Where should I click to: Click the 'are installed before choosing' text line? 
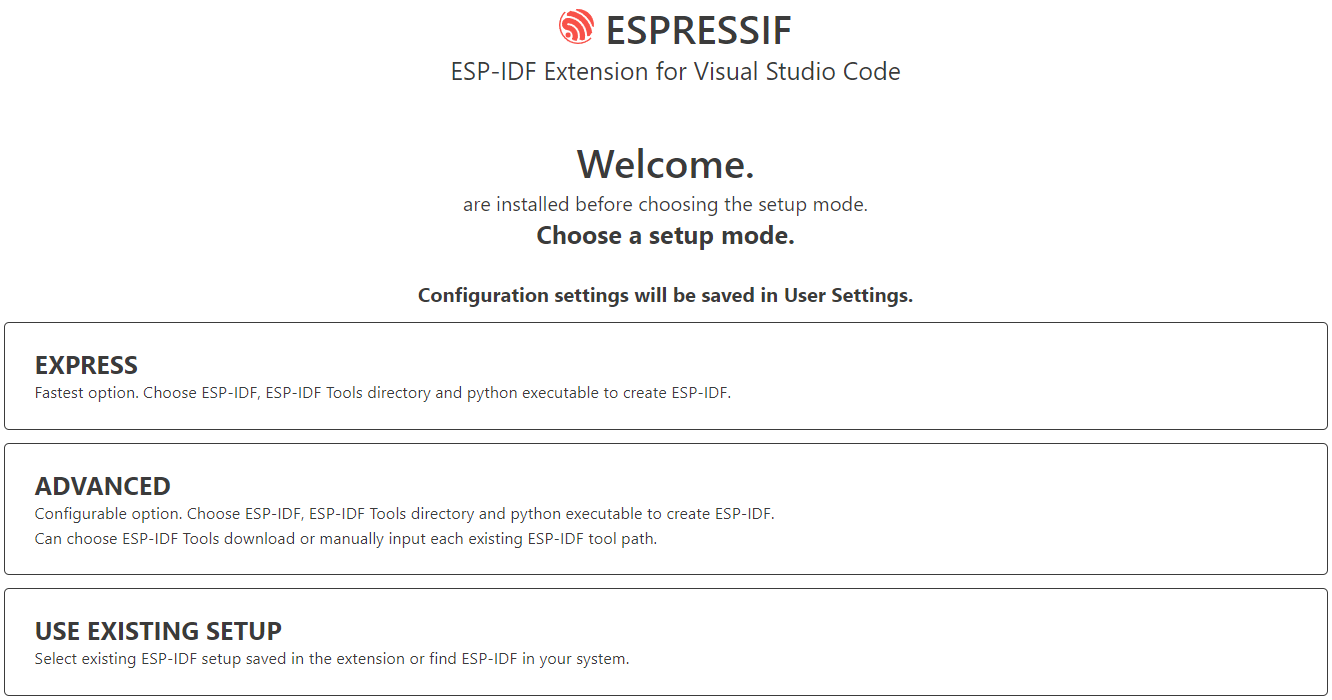665,205
